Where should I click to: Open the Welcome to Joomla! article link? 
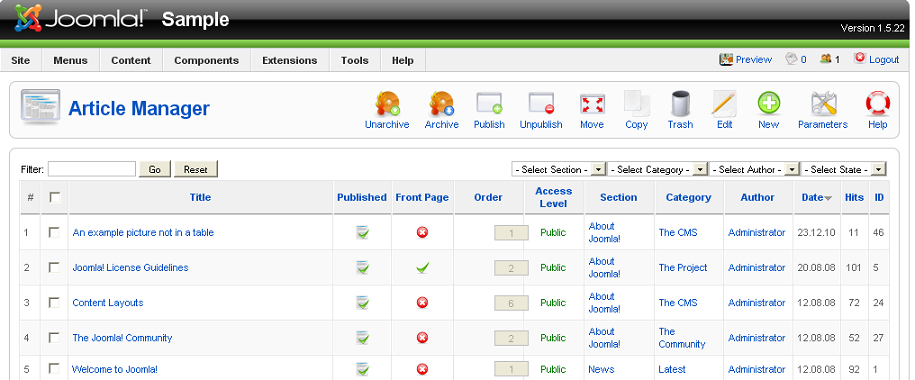point(115,369)
